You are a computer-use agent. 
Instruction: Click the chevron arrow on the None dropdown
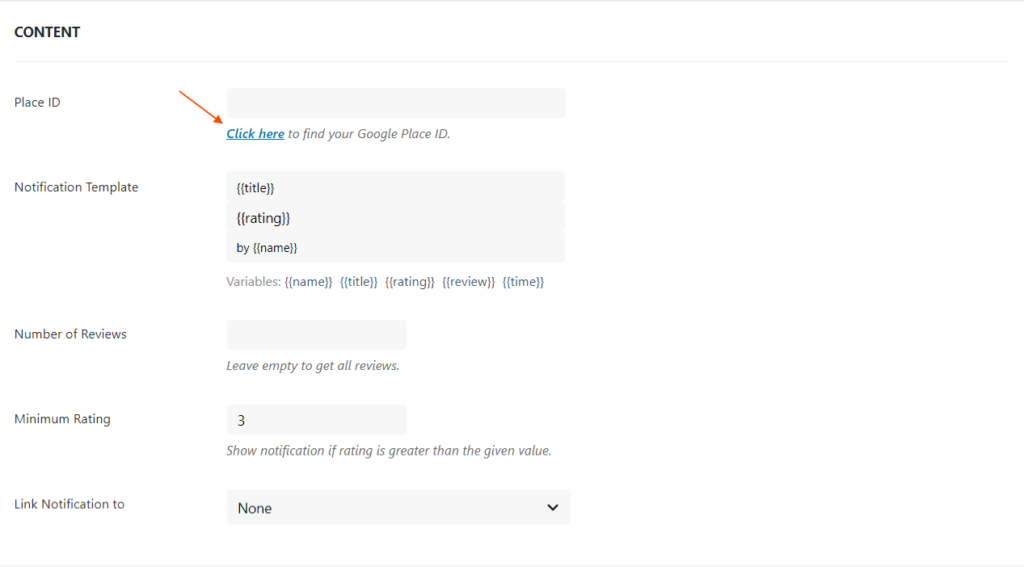click(553, 508)
